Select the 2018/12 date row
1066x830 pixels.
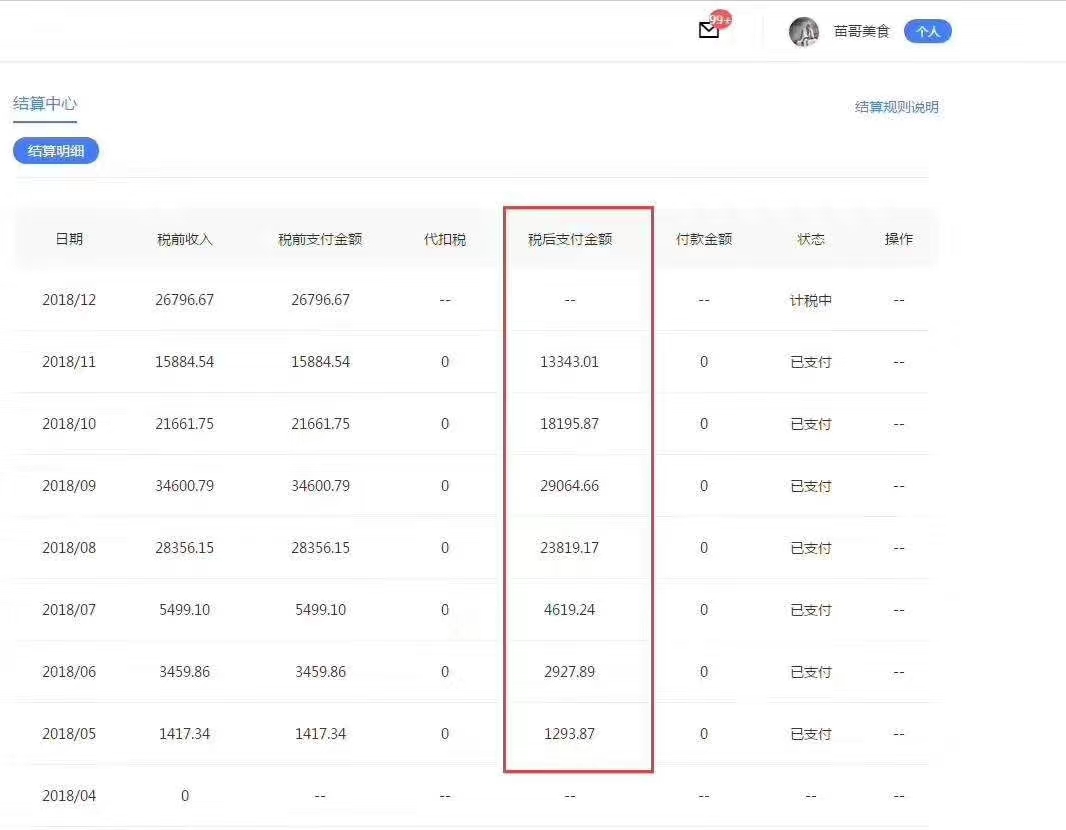(x=69, y=300)
